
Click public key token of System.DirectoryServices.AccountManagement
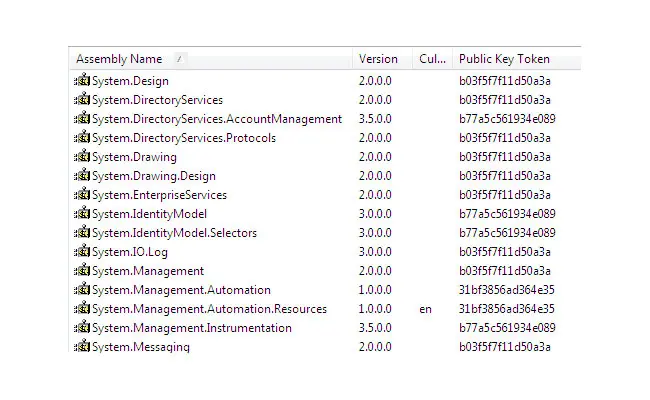click(507, 119)
